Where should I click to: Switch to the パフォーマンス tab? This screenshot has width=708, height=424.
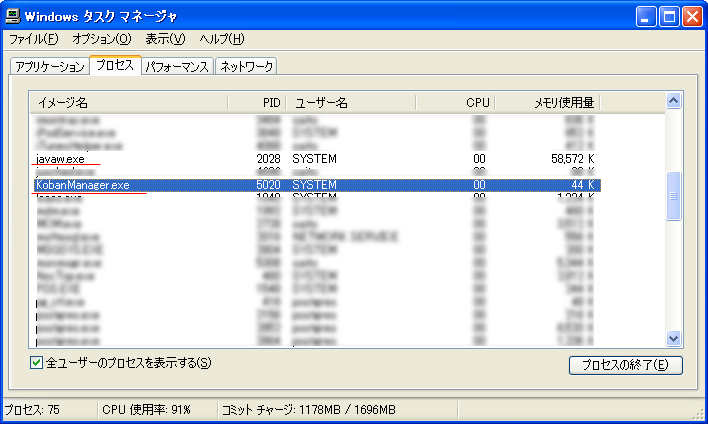(x=177, y=66)
